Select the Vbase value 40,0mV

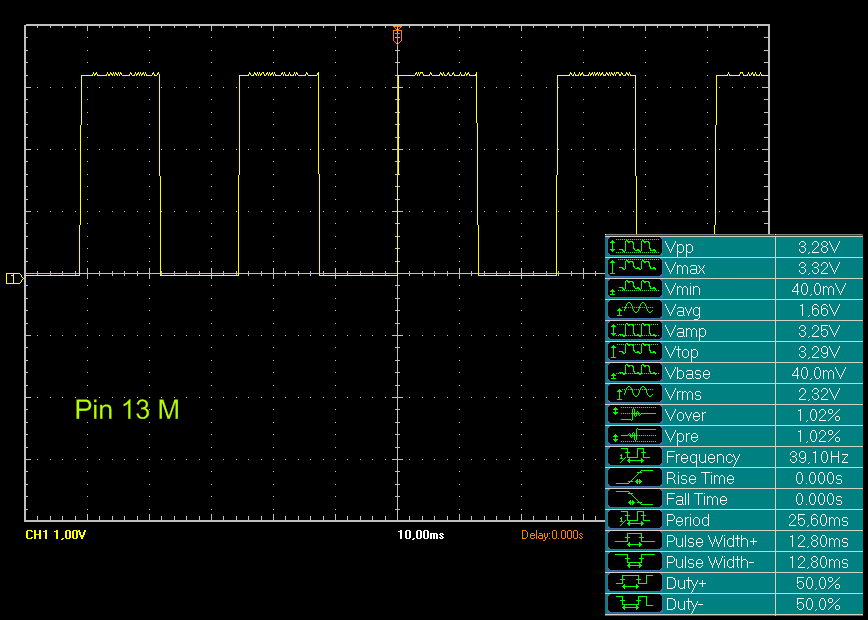(x=818, y=374)
